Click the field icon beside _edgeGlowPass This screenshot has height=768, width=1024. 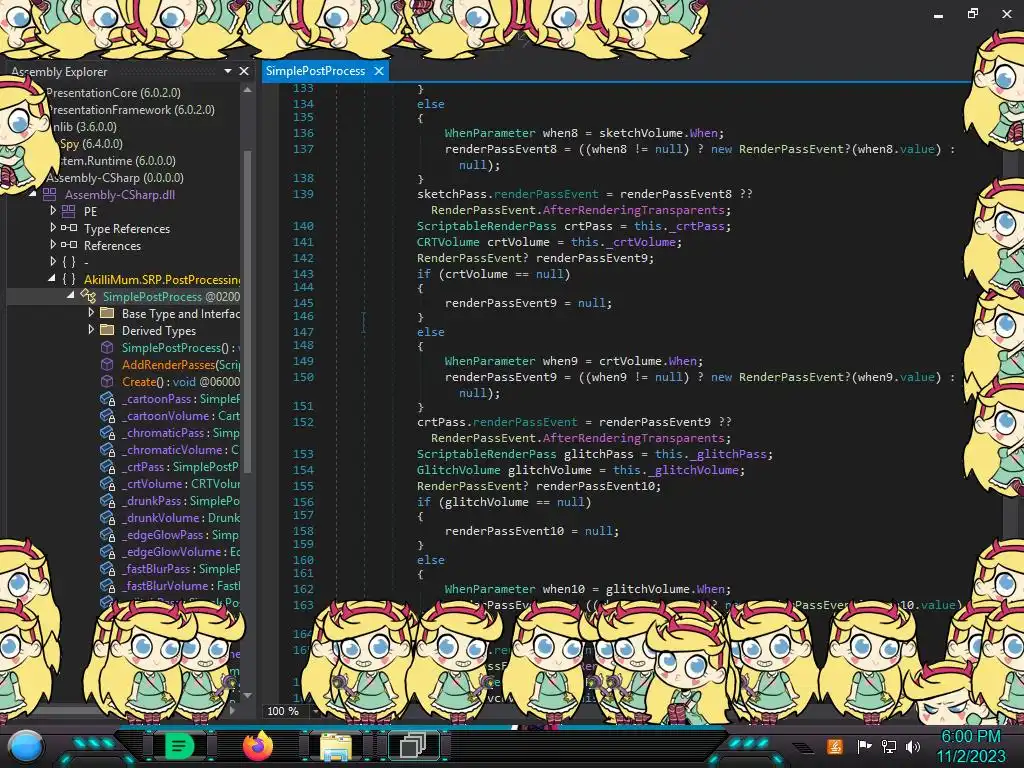click(107, 534)
